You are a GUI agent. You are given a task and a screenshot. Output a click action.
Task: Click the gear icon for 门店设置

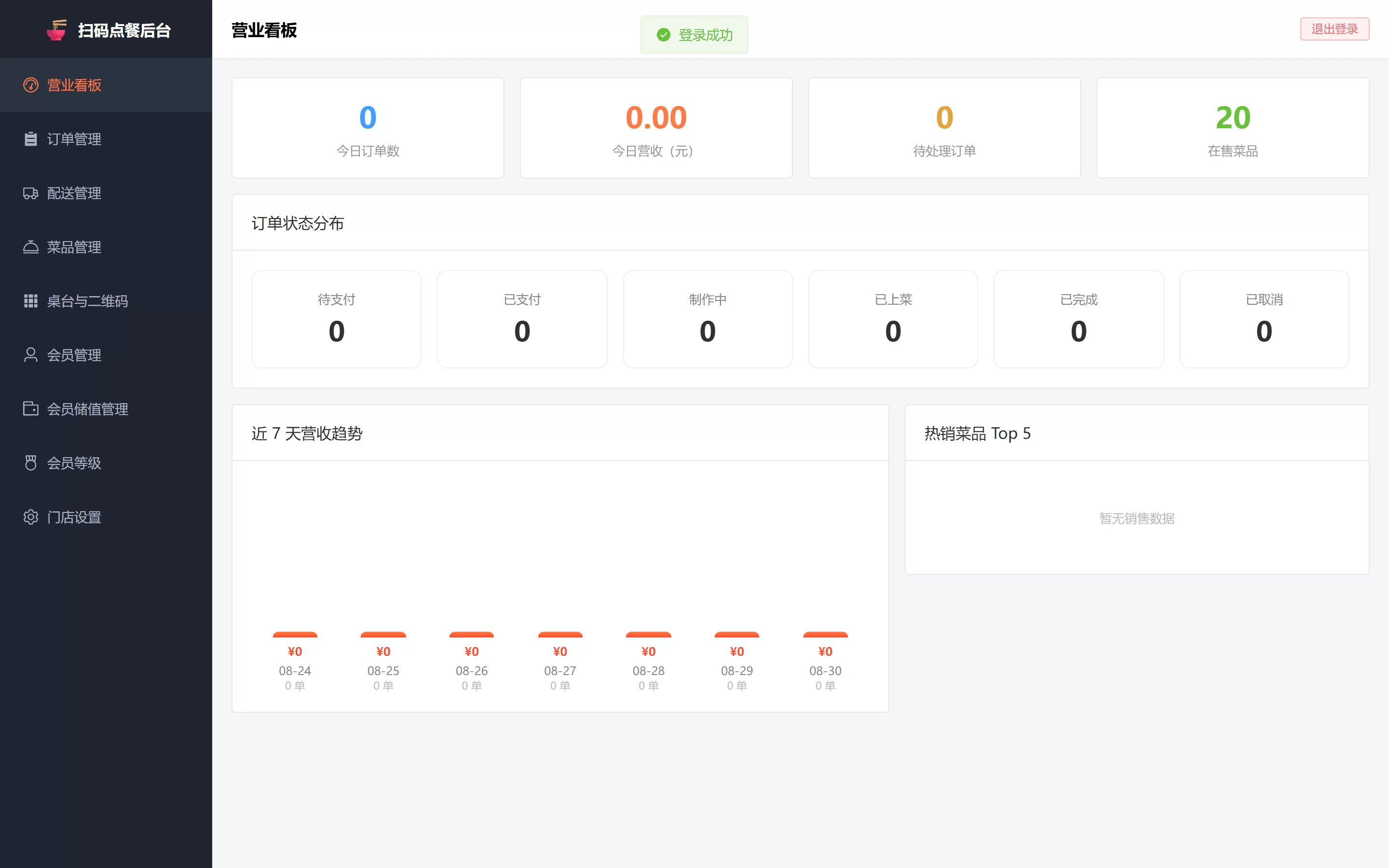tap(30, 516)
